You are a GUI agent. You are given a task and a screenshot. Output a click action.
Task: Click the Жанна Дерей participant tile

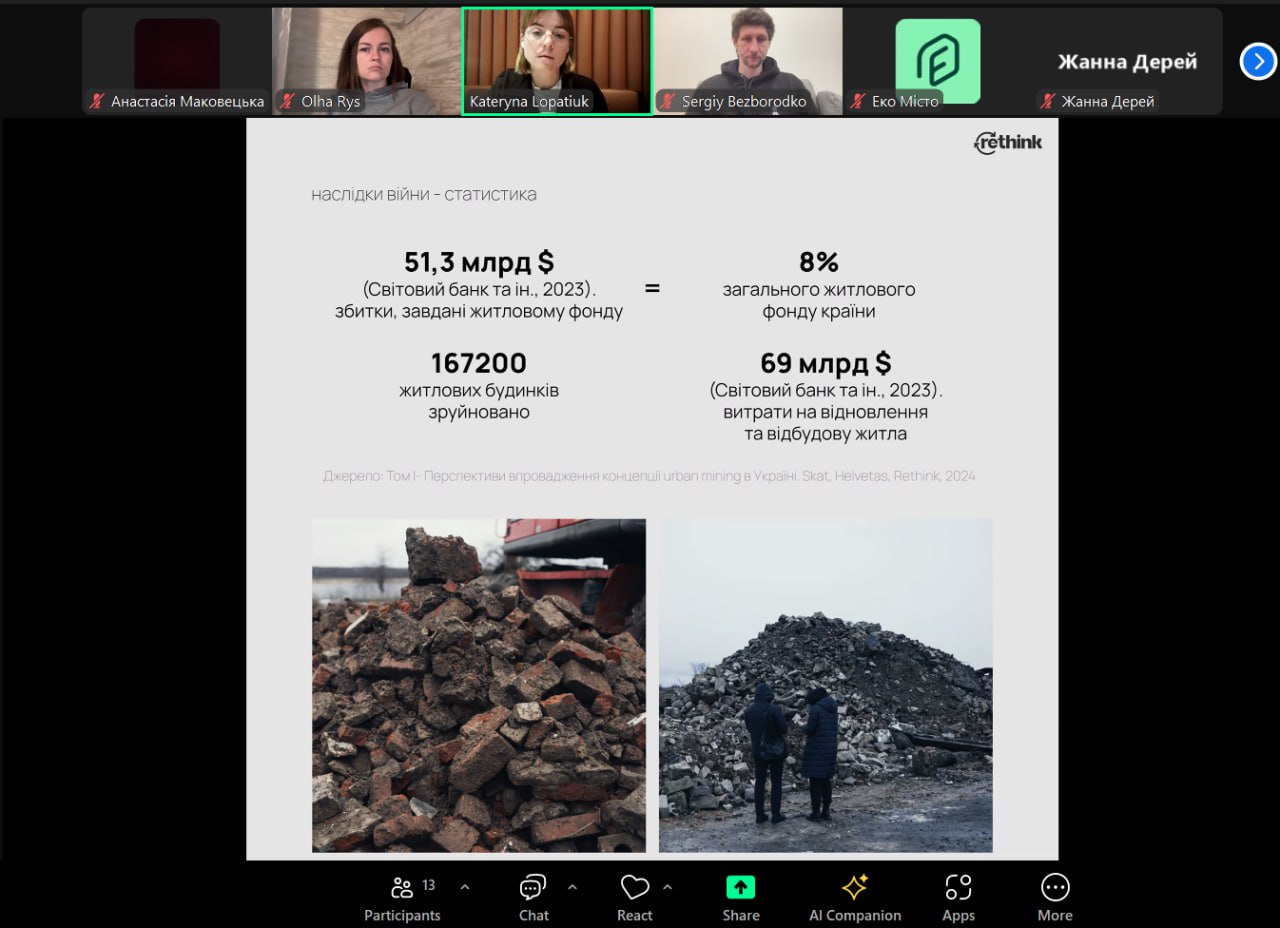tap(1127, 62)
